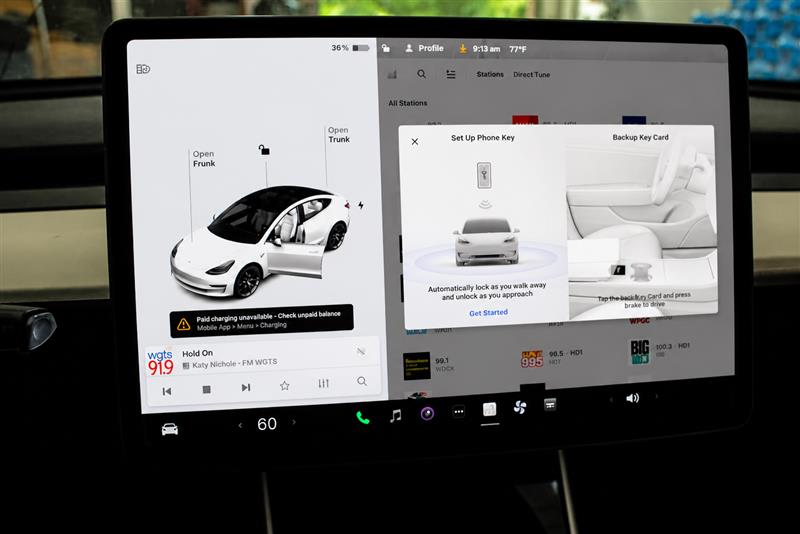Tap the unlock padlock icon above the car
The width and height of the screenshot is (800, 534).
click(x=264, y=150)
